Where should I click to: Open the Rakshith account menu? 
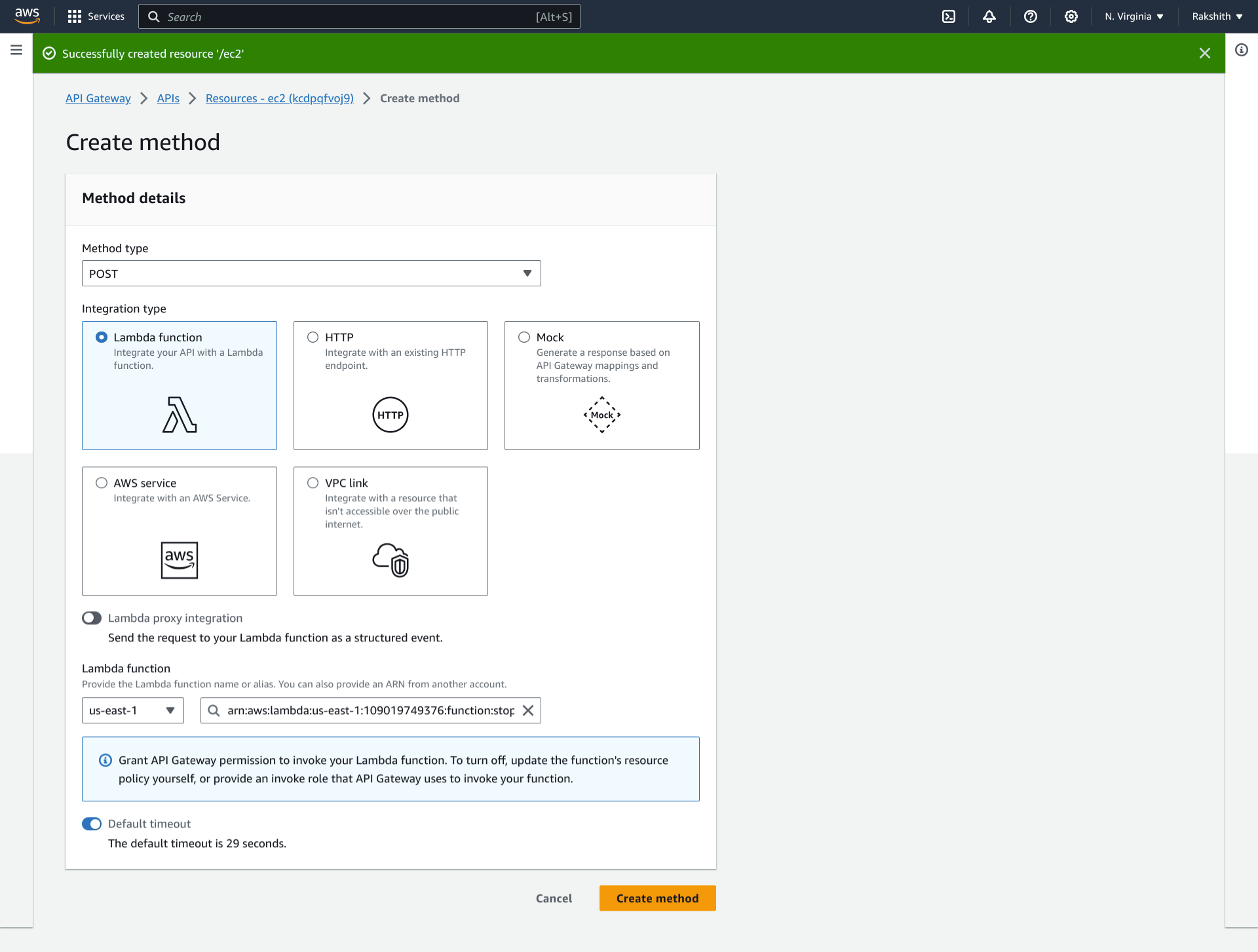click(1217, 16)
